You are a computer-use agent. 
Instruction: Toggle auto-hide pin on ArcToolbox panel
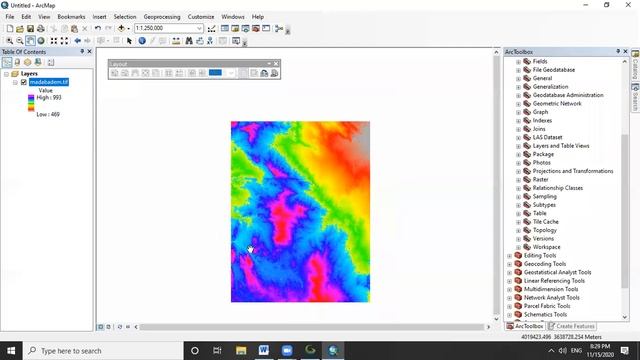tap(618, 51)
